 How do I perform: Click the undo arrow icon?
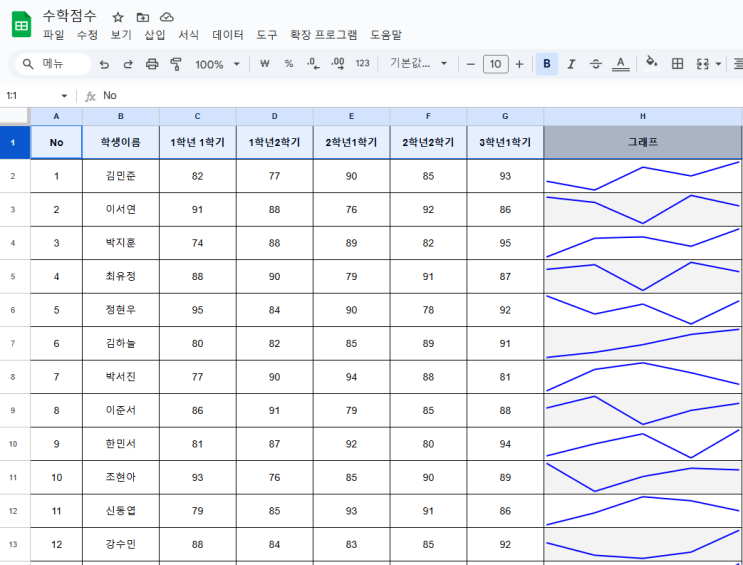(x=104, y=64)
